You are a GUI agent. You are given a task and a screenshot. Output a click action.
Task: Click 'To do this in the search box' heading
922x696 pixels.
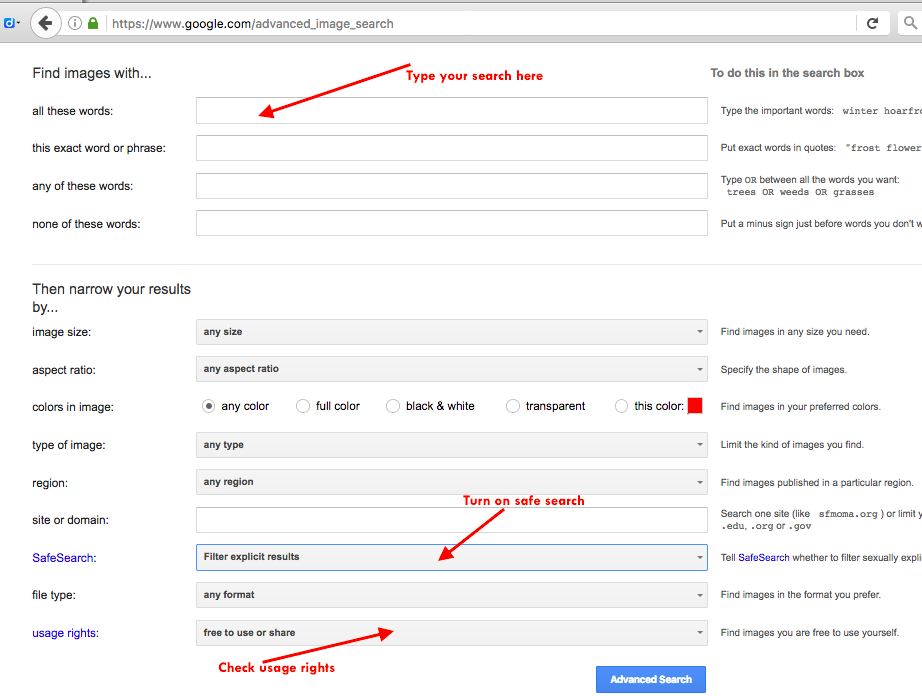click(x=787, y=73)
